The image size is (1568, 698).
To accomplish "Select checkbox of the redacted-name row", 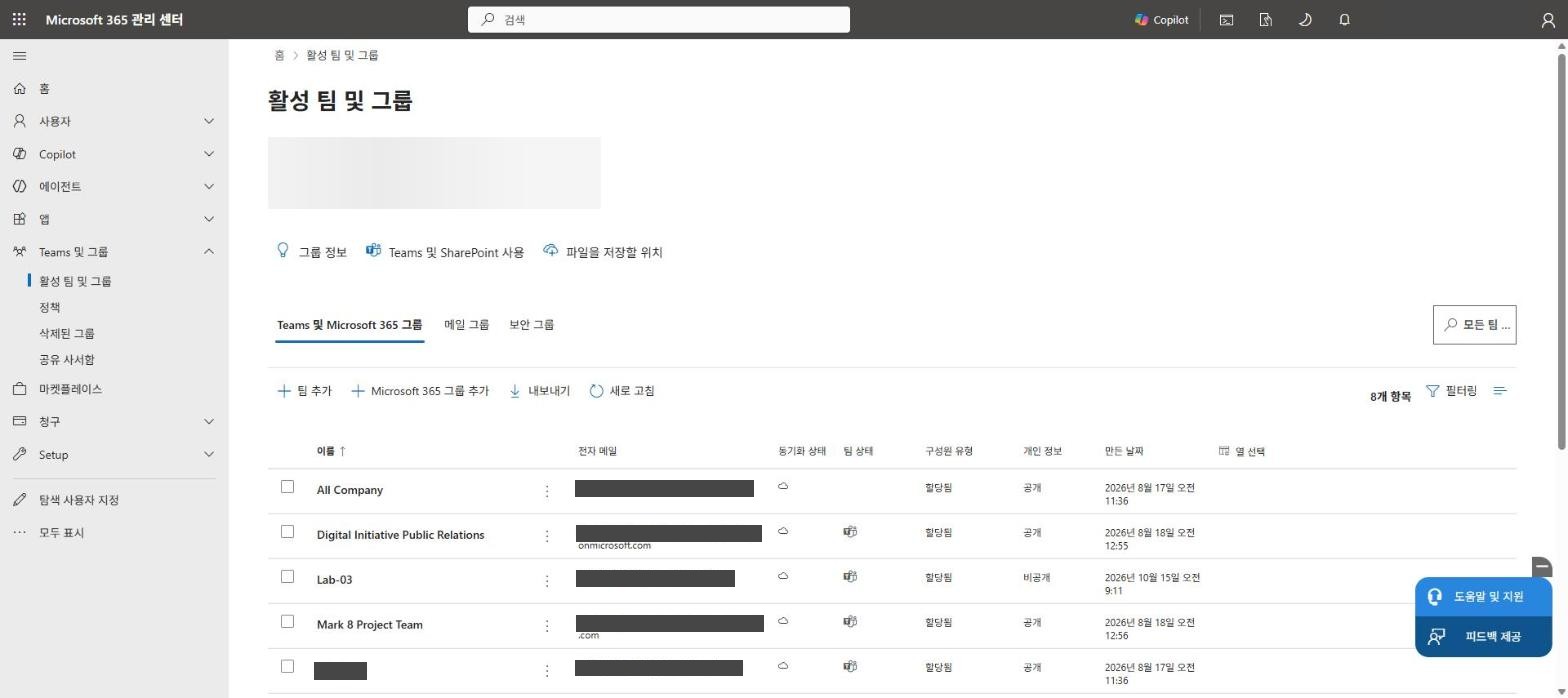I will tap(287, 667).
